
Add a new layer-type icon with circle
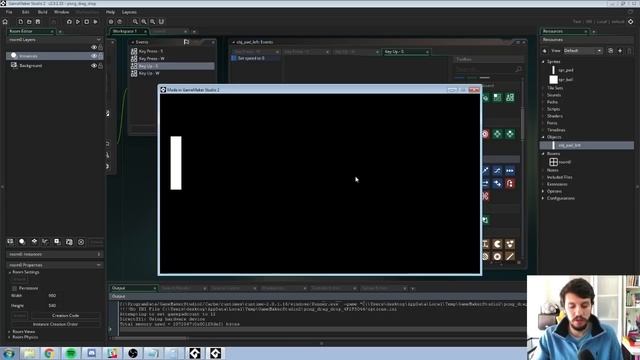coord(22,242)
